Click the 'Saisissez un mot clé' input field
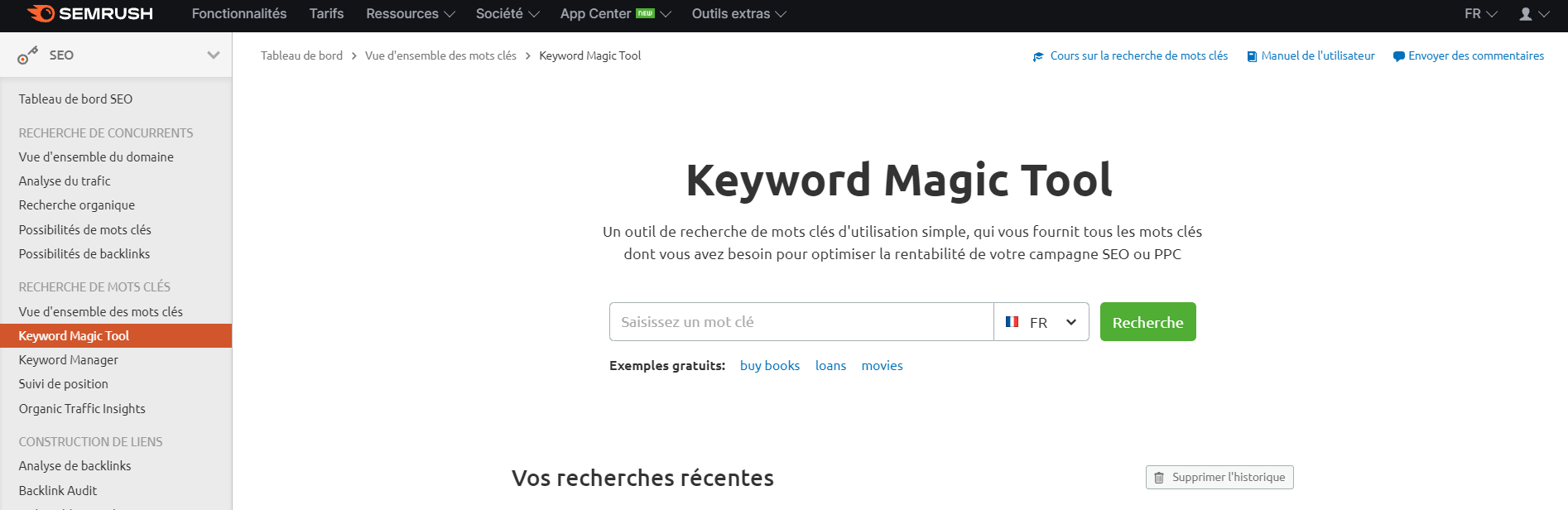 pos(801,322)
